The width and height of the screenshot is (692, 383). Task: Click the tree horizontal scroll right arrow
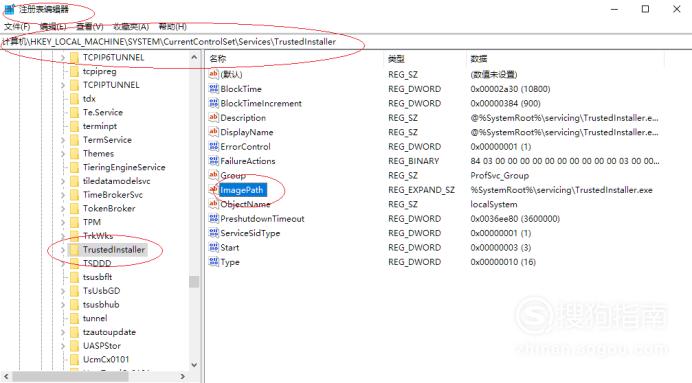point(182,376)
